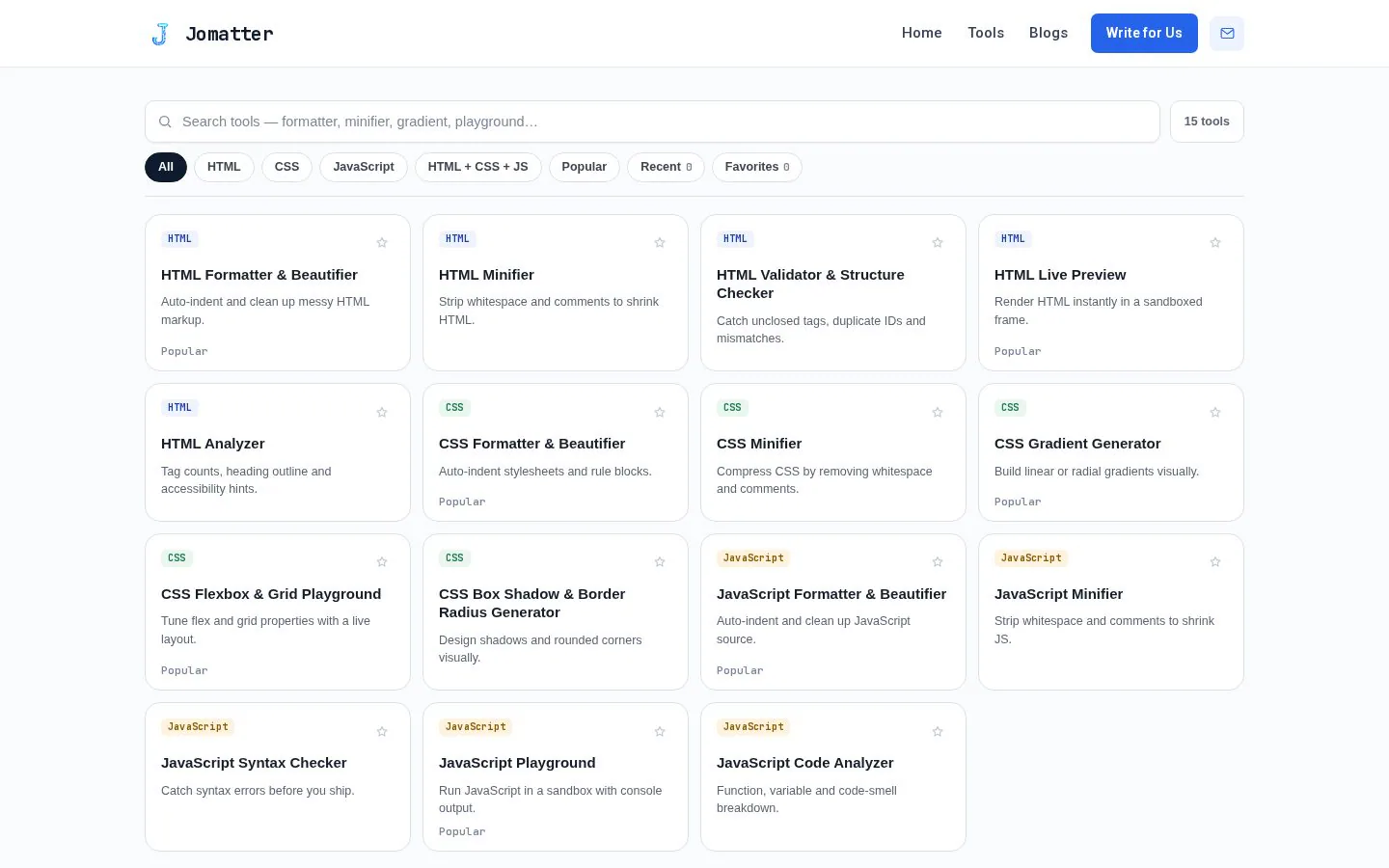Favorite the HTML Formatter & Beautifier card
This screenshot has width=1389, height=868.
tap(382, 243)
